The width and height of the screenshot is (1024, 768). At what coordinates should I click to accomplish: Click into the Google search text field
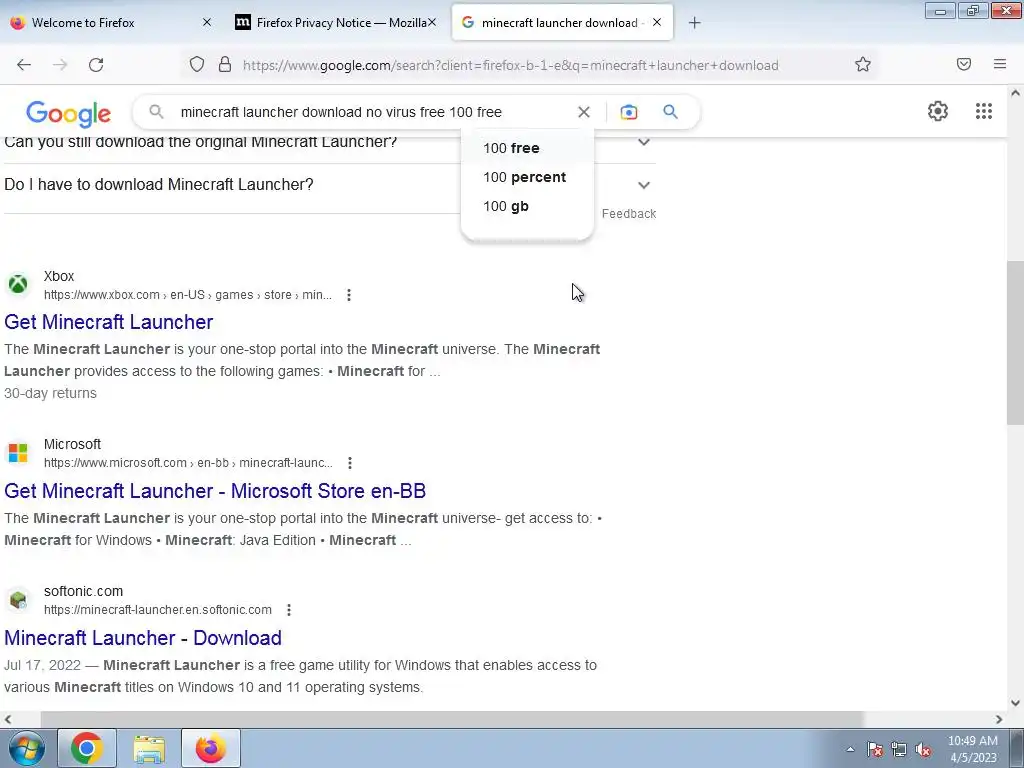[x=372, y=112]
